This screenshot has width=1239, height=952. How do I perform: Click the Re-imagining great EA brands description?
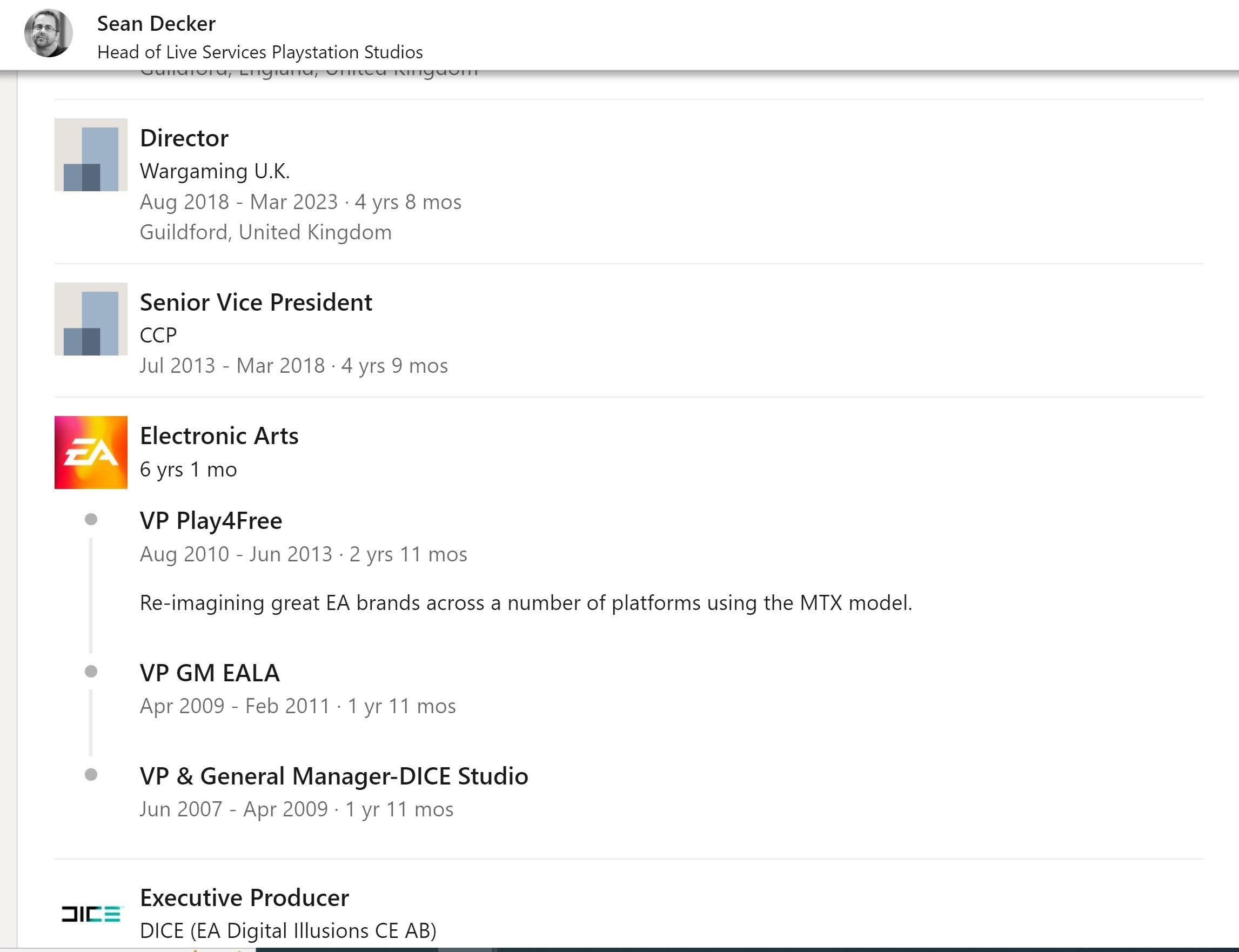point(526,603)
